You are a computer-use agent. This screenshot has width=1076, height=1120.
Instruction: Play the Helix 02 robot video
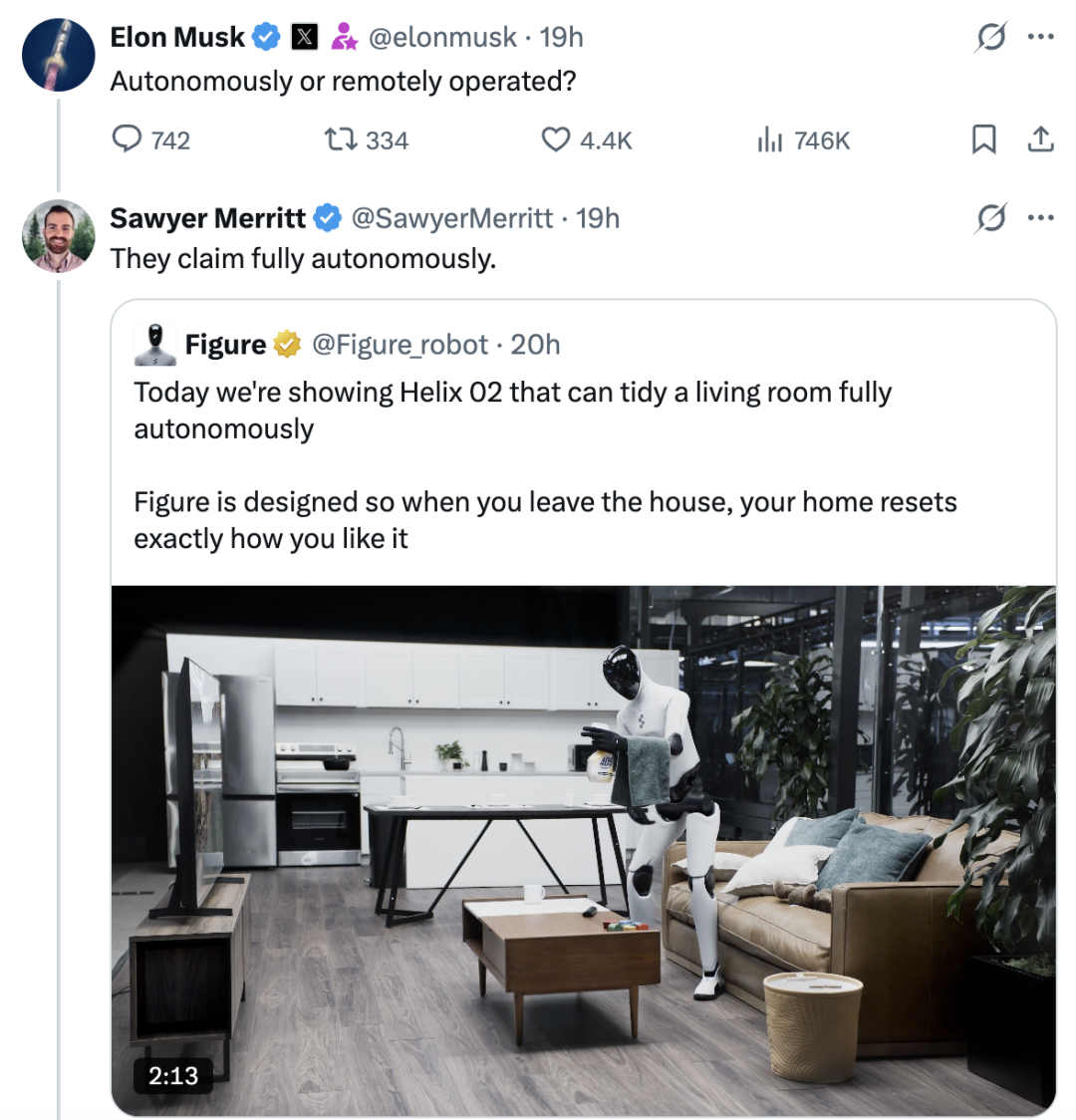pyautogui.click(x=583, y=849)
